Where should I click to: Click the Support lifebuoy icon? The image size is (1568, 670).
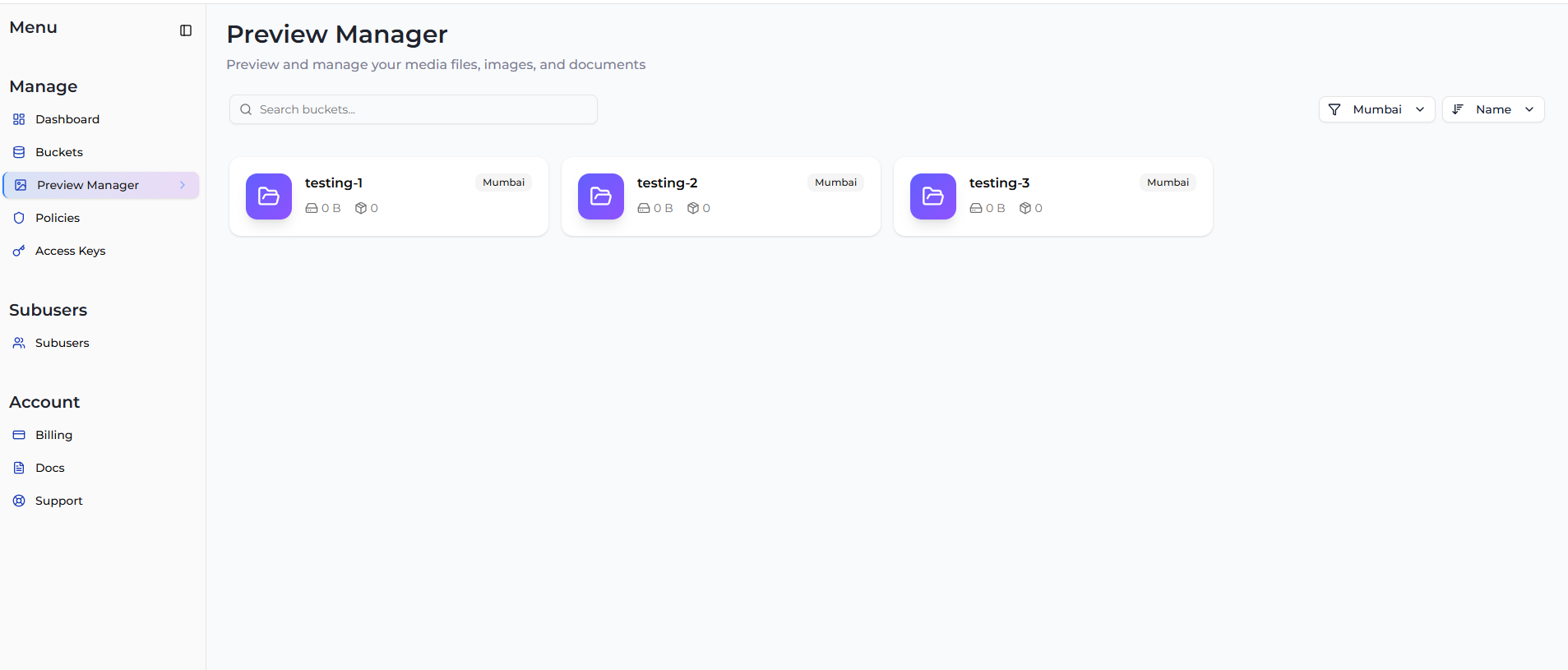(x=19, y=501)
